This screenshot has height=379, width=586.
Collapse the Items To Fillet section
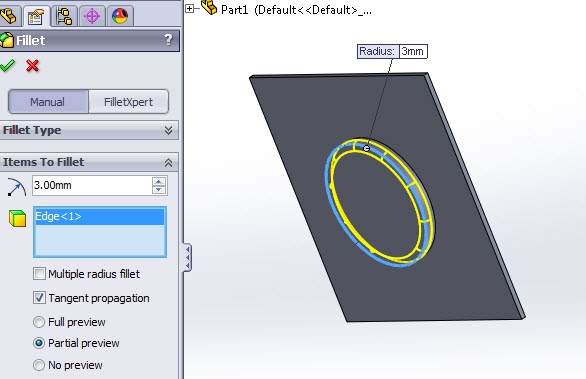coord(169,162)
